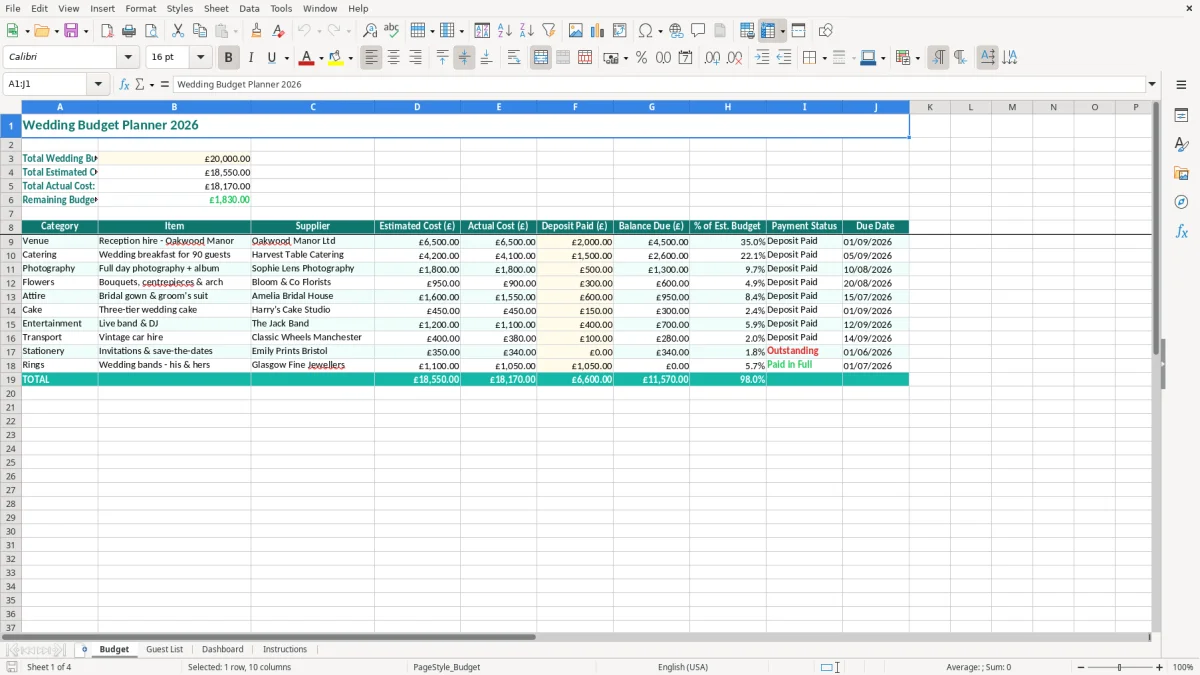Click the Background Color yellow swatch
This screenshot has width=1200, height=675.
tap(336, 58)
